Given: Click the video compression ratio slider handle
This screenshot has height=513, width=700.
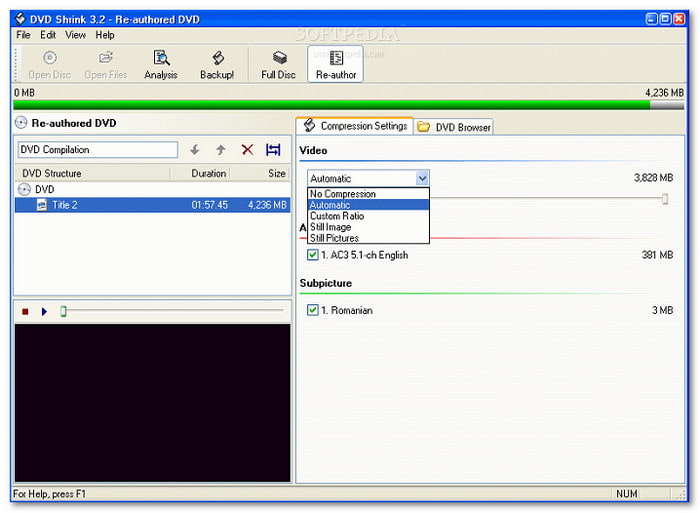Looking at the screenshot, I should 665,199.
